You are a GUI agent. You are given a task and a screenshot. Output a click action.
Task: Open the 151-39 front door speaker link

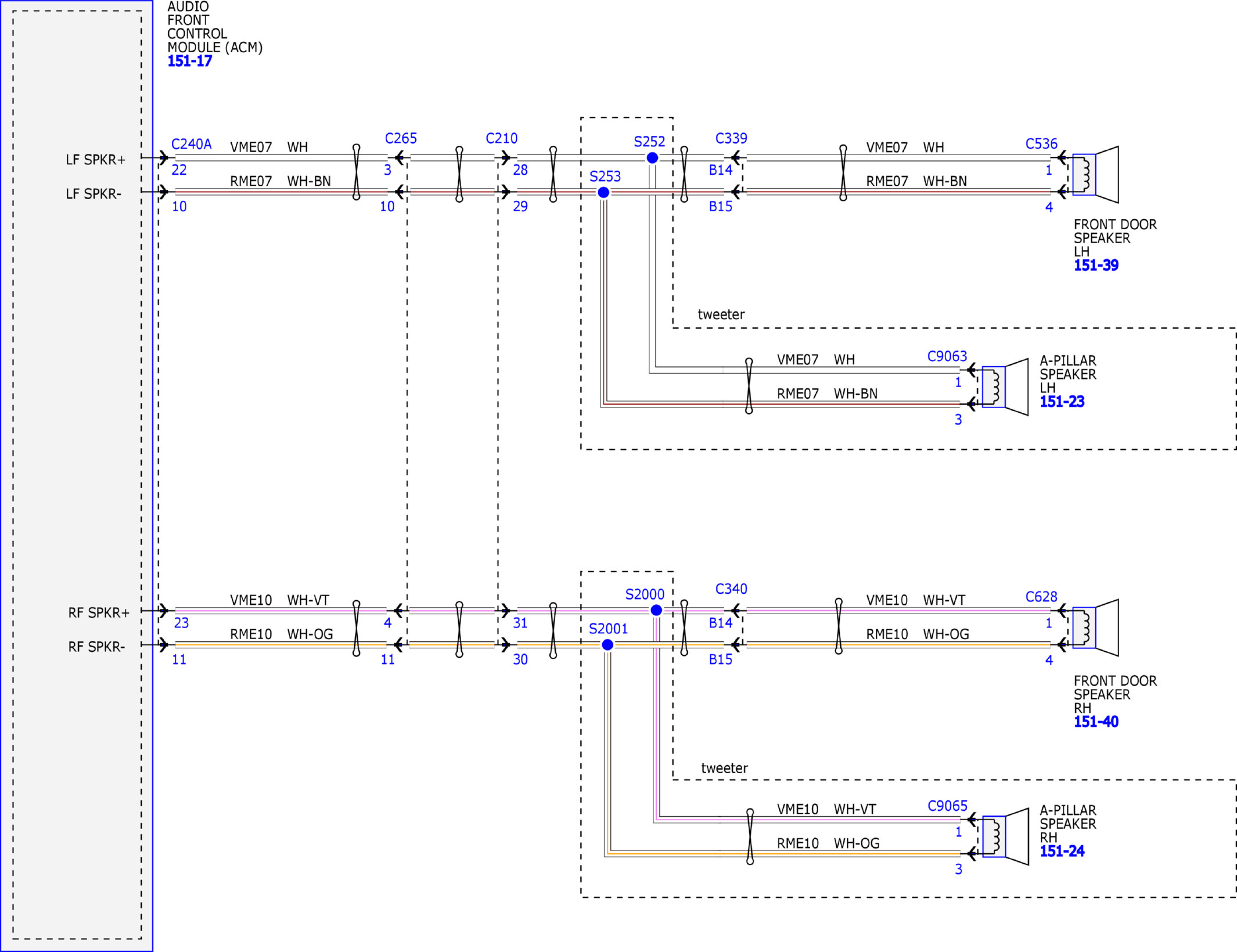[x=1095, y=265]
